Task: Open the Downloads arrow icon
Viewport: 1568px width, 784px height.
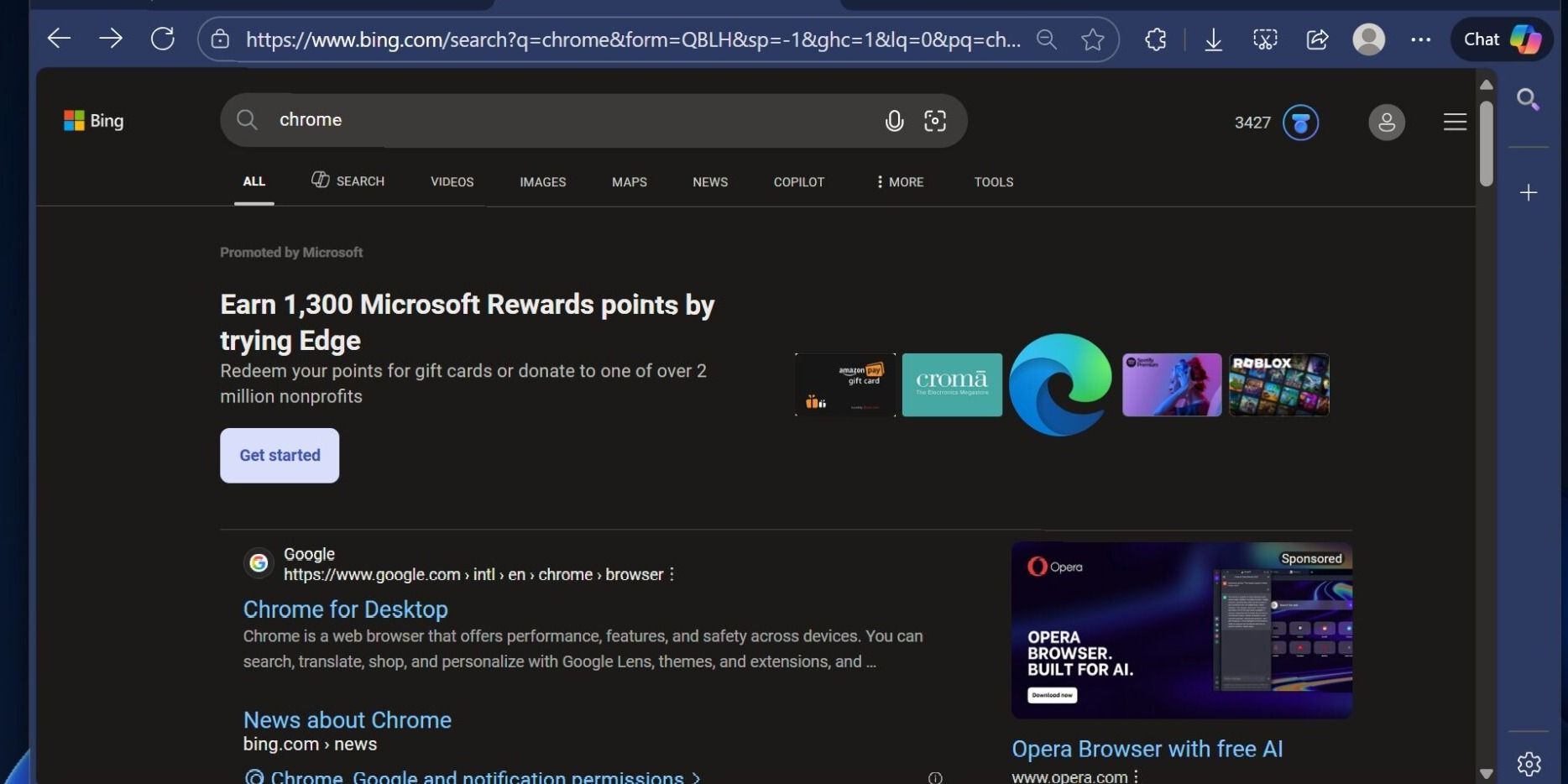Action: coord(1213,39)
